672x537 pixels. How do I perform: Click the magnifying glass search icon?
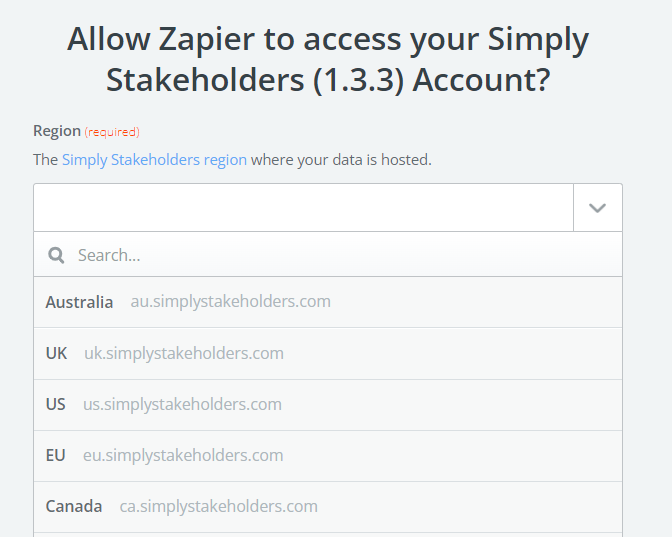57,255
